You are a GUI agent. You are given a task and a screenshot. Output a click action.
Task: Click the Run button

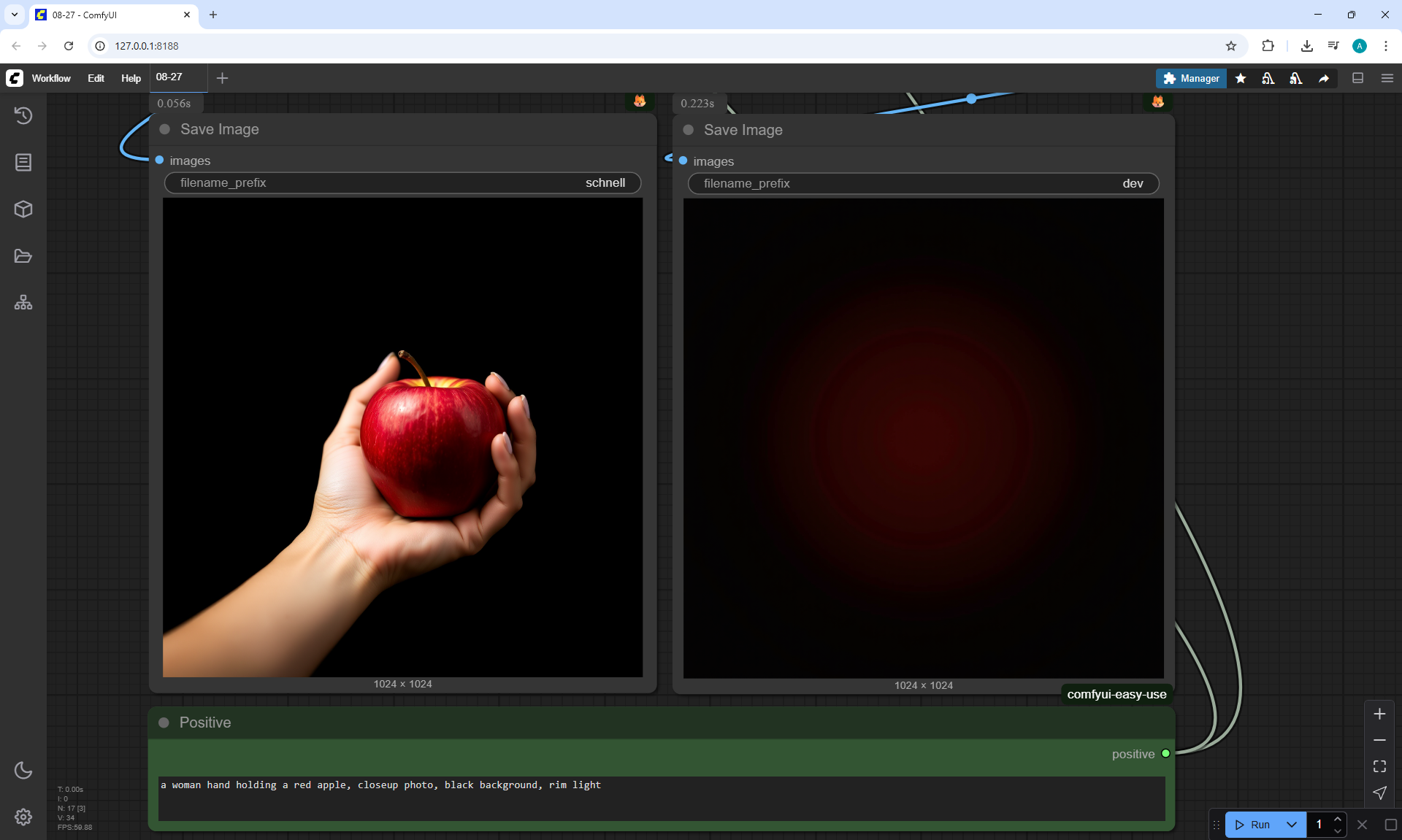coord(1253,825)
